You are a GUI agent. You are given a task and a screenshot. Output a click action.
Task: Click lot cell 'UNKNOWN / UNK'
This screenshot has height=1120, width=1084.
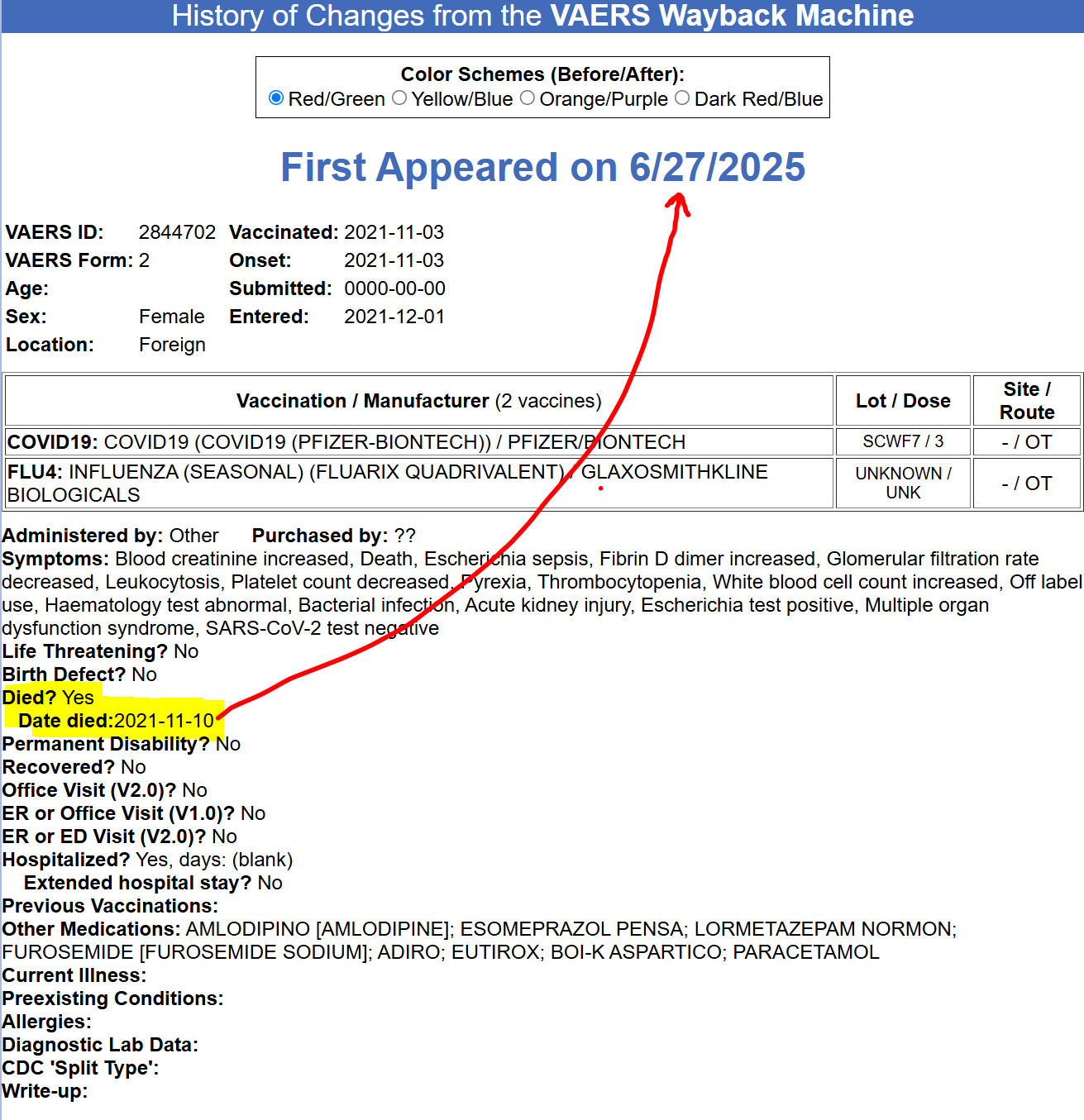pos(903,483)
